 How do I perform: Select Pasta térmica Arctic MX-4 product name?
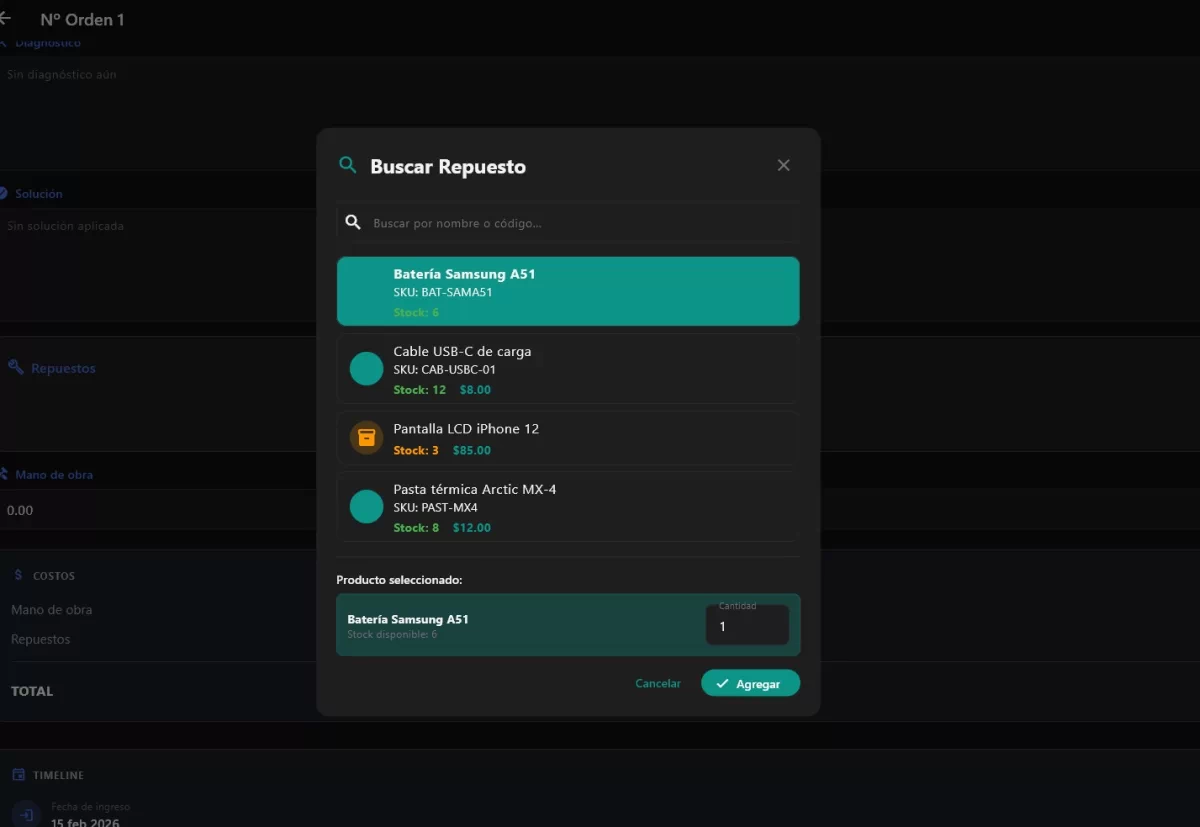coord(475,489)
